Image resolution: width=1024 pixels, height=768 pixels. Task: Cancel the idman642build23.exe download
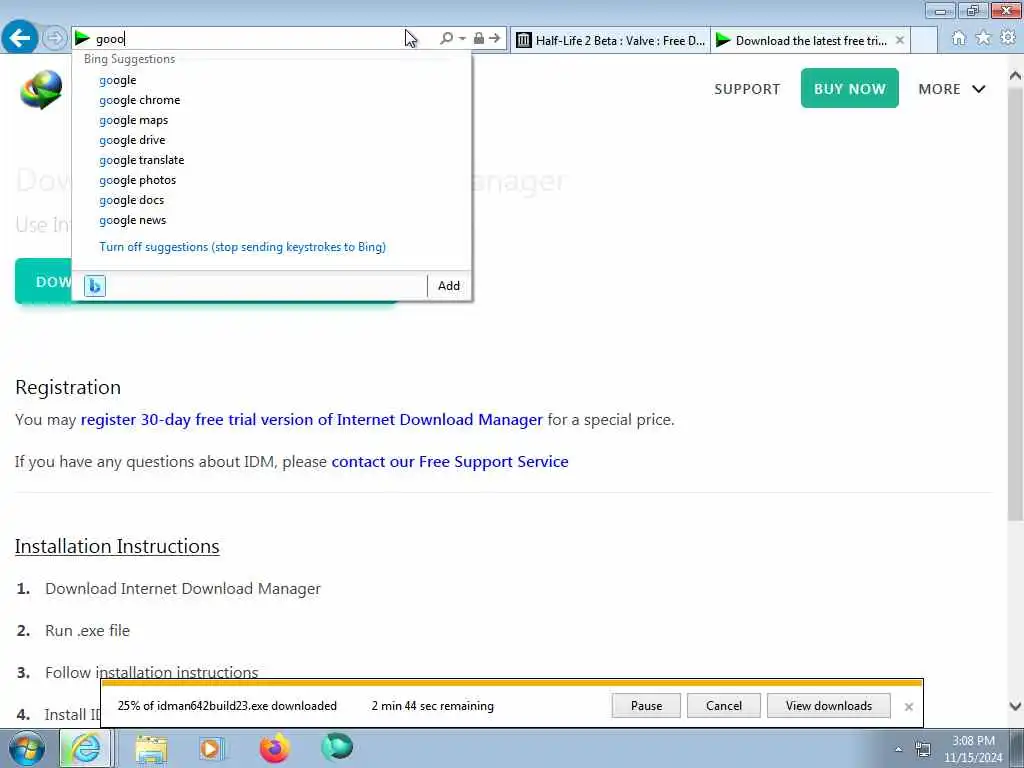724,706
